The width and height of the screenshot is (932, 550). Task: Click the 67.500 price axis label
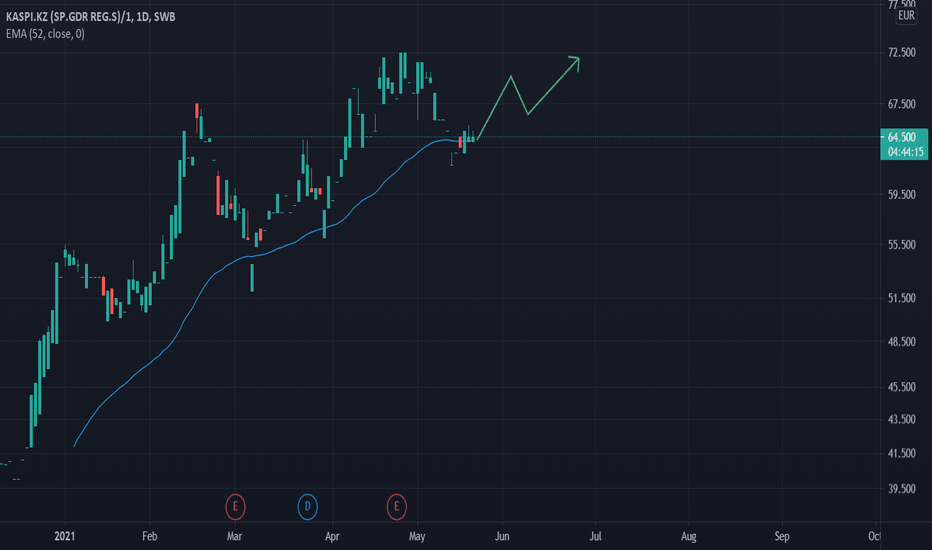[902, 104]
